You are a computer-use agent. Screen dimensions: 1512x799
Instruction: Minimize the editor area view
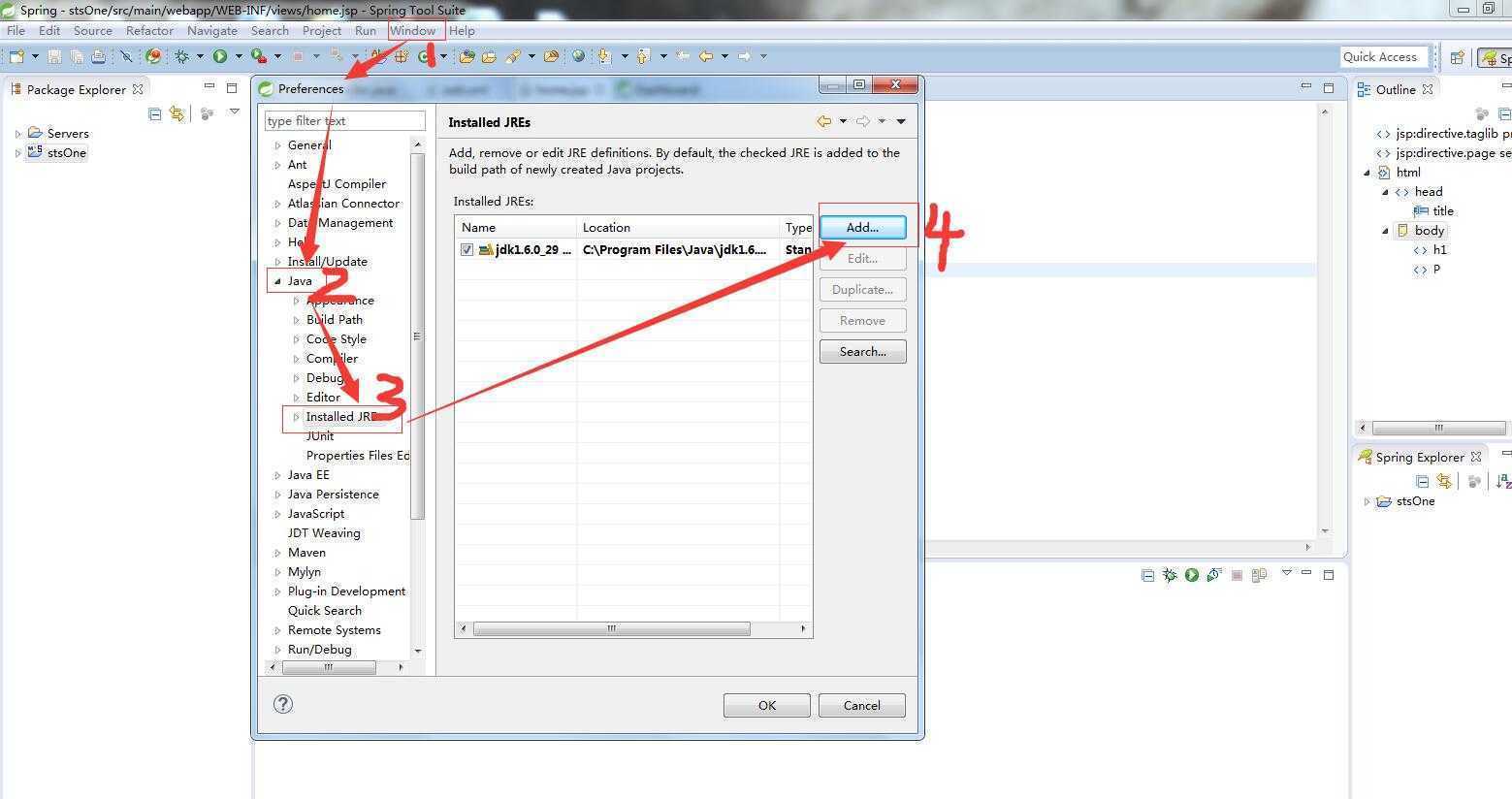pyautogui.click(x=1305, y=87)
